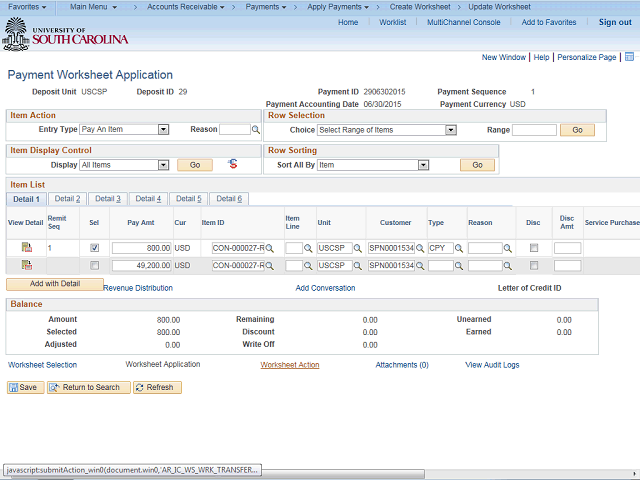The width and height of the screenshot is (640, 480).
Task: Check the Sel checkbox for the 49,200.00 row
Action: click(94, 266)
